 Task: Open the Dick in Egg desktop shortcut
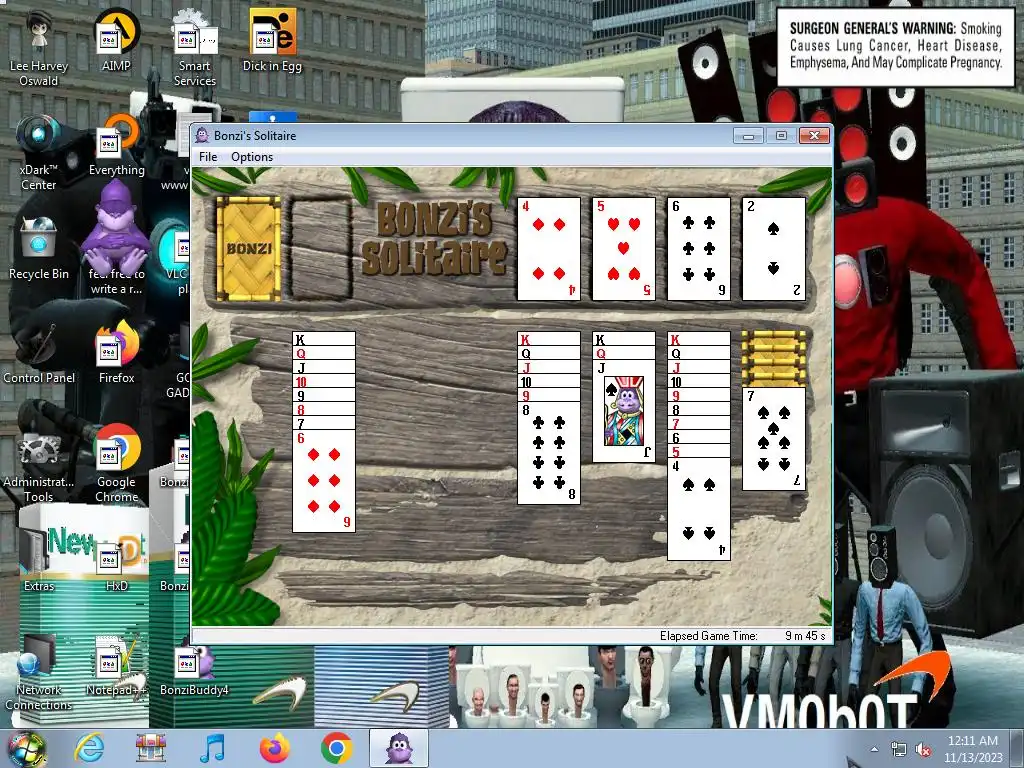point(272,41)
